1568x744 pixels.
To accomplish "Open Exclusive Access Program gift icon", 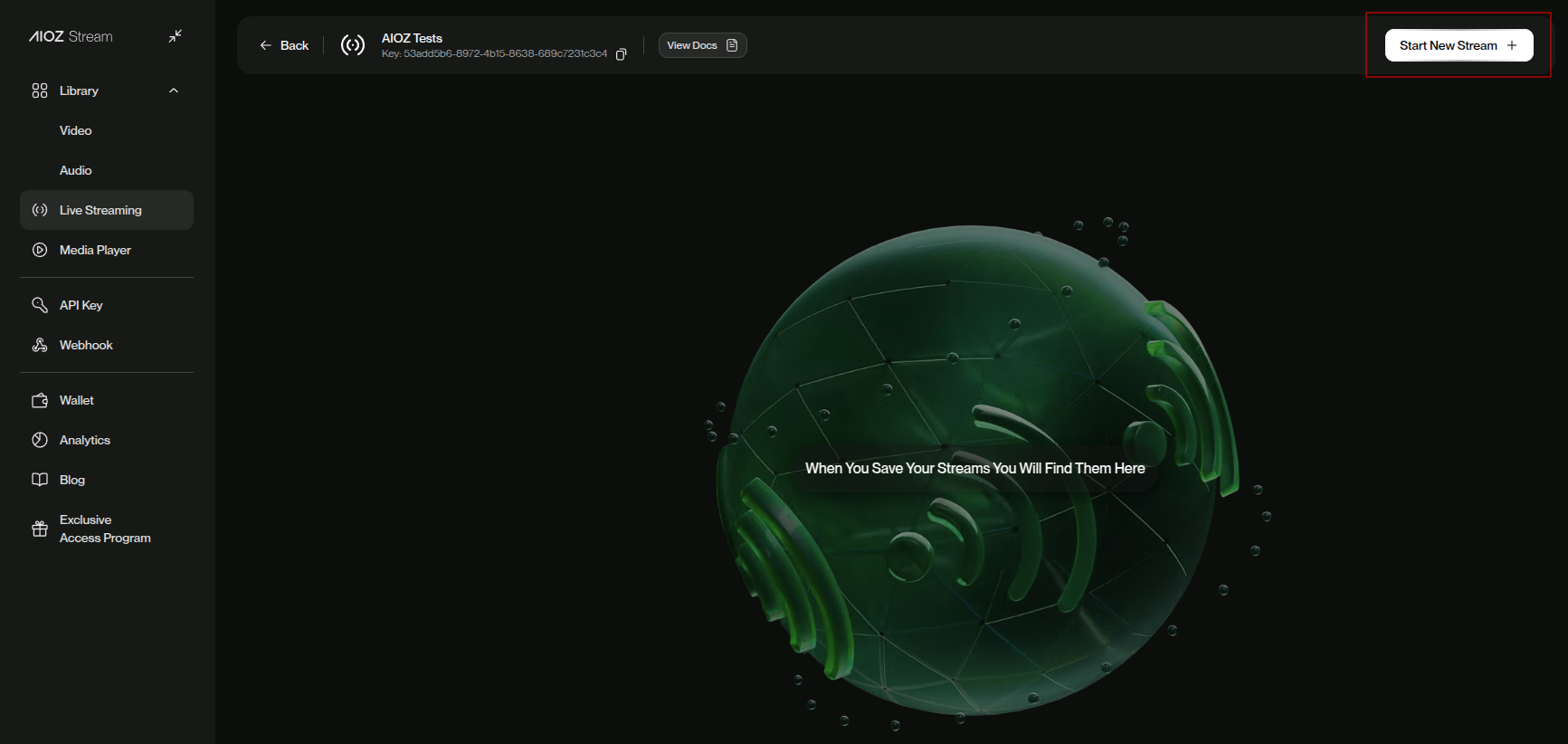I will pyautogui.click(x=40, y=529).
